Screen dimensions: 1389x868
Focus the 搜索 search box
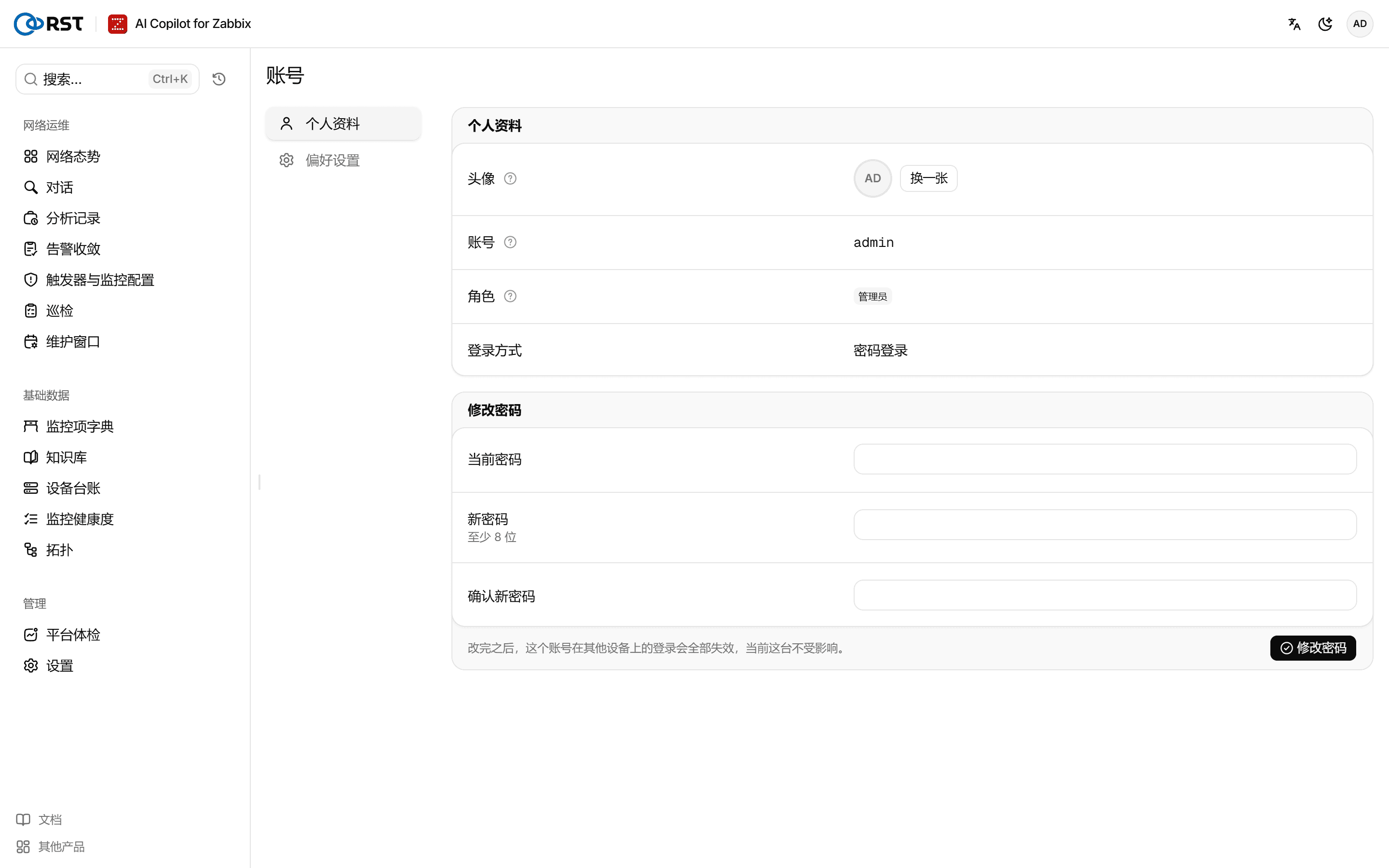pyautogui.click(x=108, y=79)
